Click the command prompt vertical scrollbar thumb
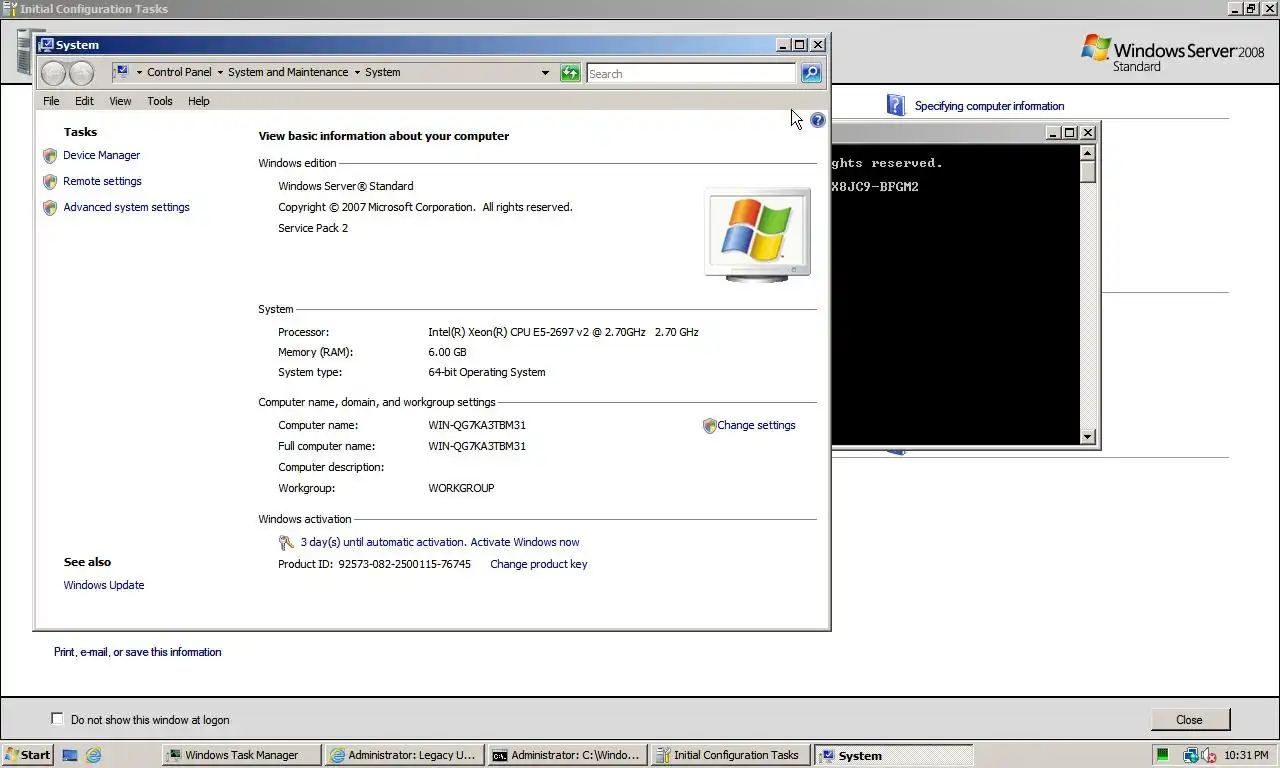Screen dimensions: 1280x768 click(x=1088, y=171)
